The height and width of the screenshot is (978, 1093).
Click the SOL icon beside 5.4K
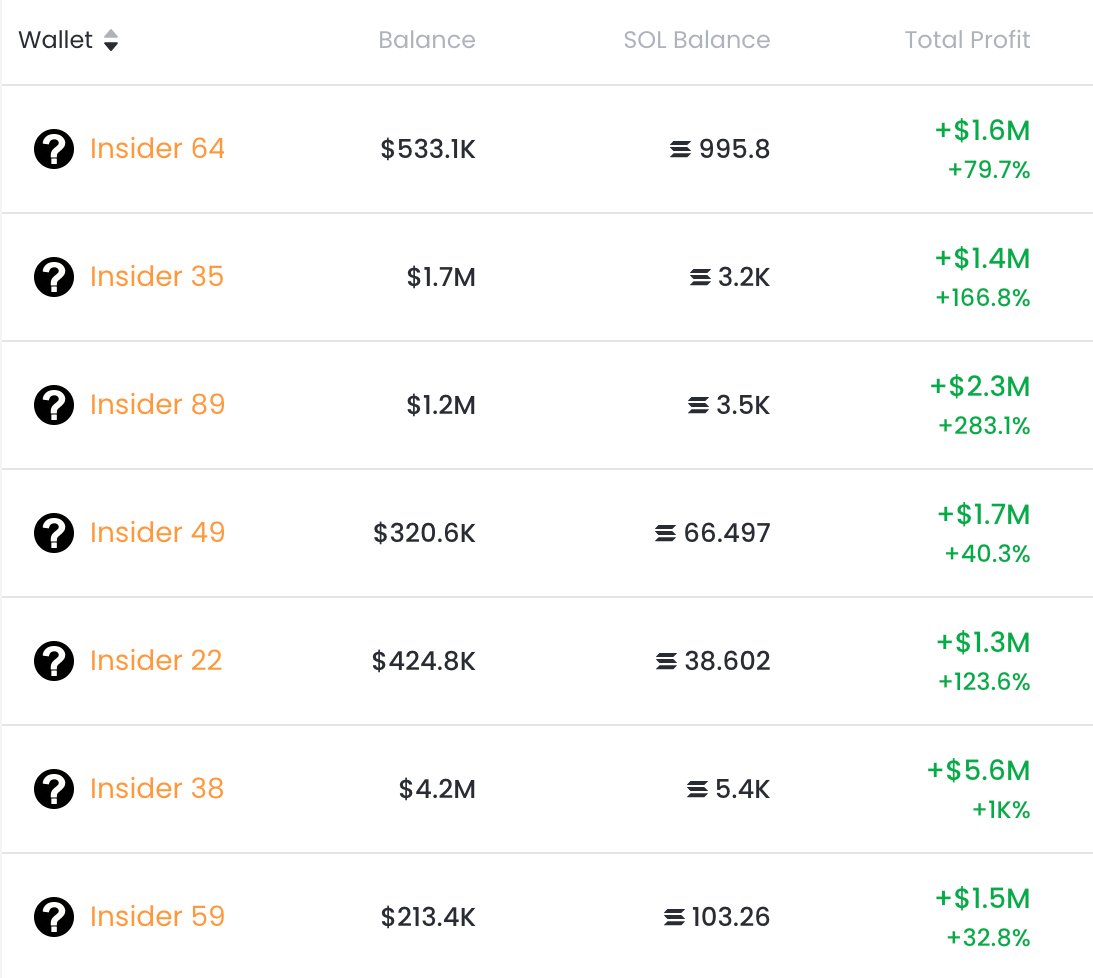[x=697, y=789]
